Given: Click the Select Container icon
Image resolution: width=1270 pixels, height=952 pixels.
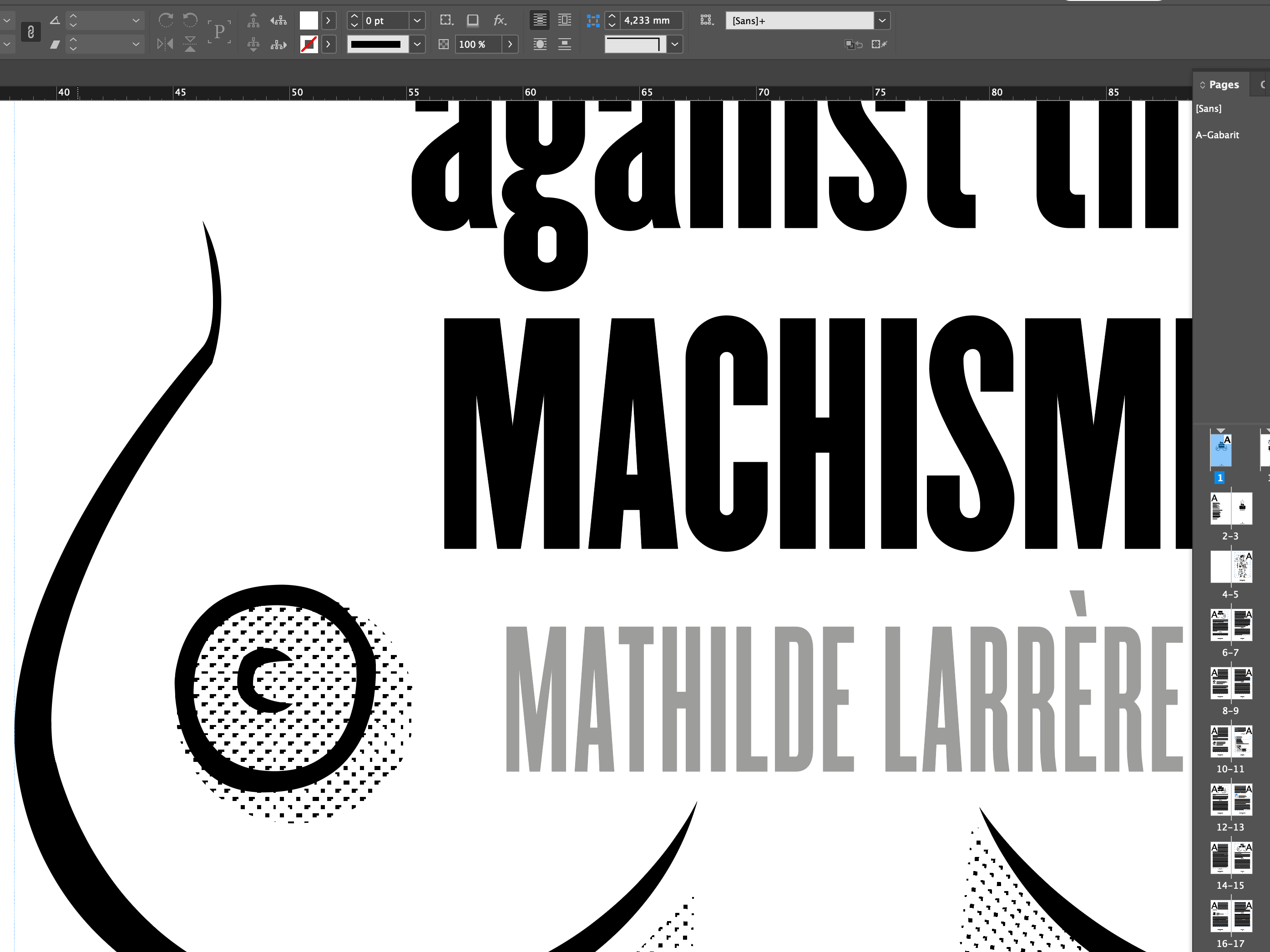Looking at the screenshot, I should coord(253,20).
